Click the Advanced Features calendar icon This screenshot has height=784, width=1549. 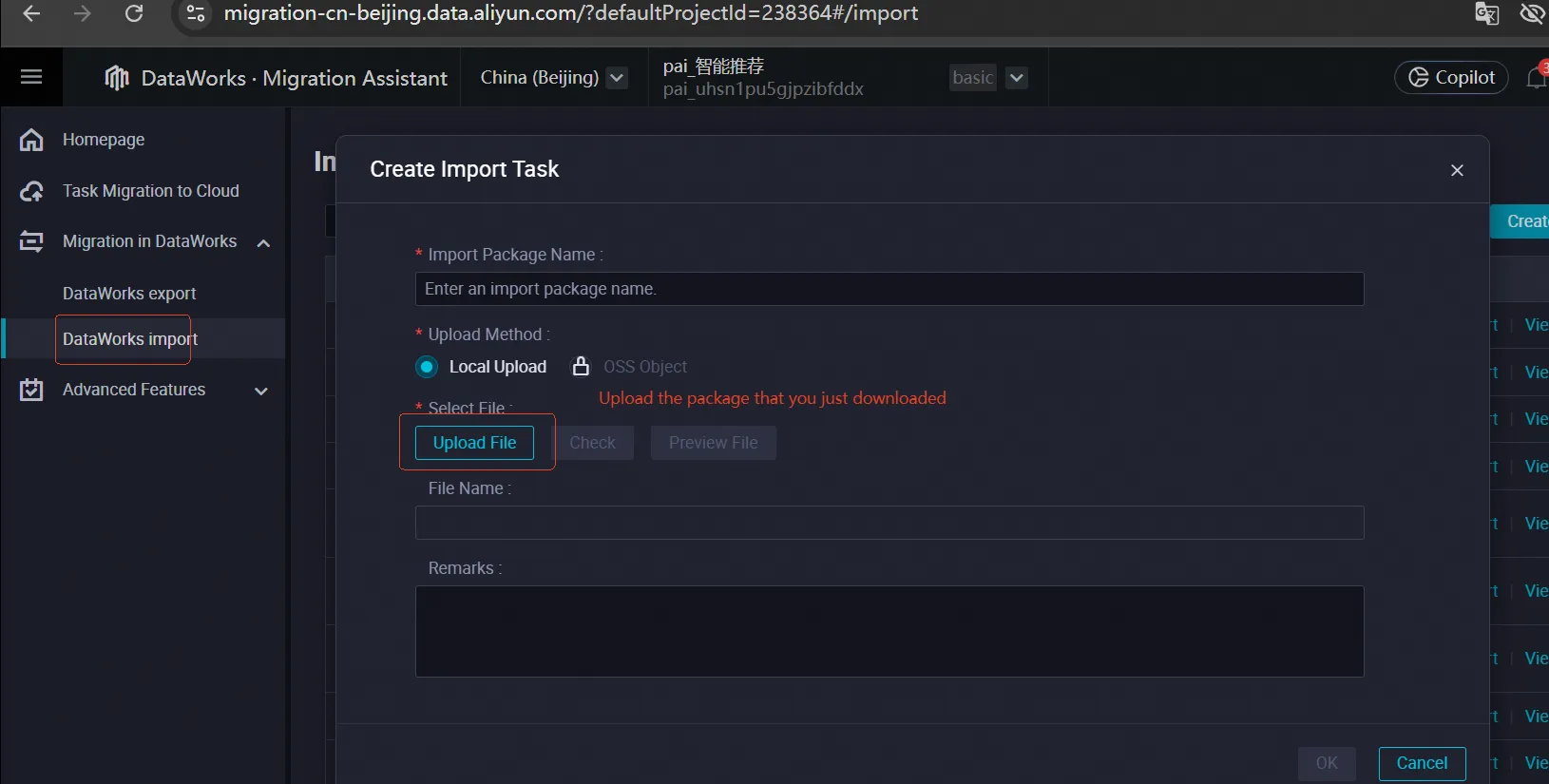point(31,390)
